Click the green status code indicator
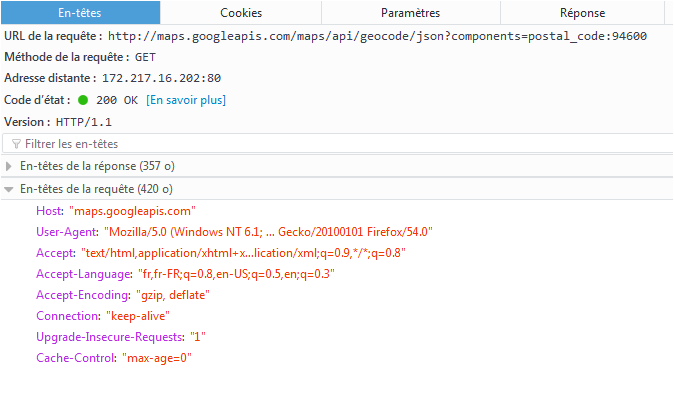The height and width of the screenshot is (393, 674). click(x=83, y=100)
